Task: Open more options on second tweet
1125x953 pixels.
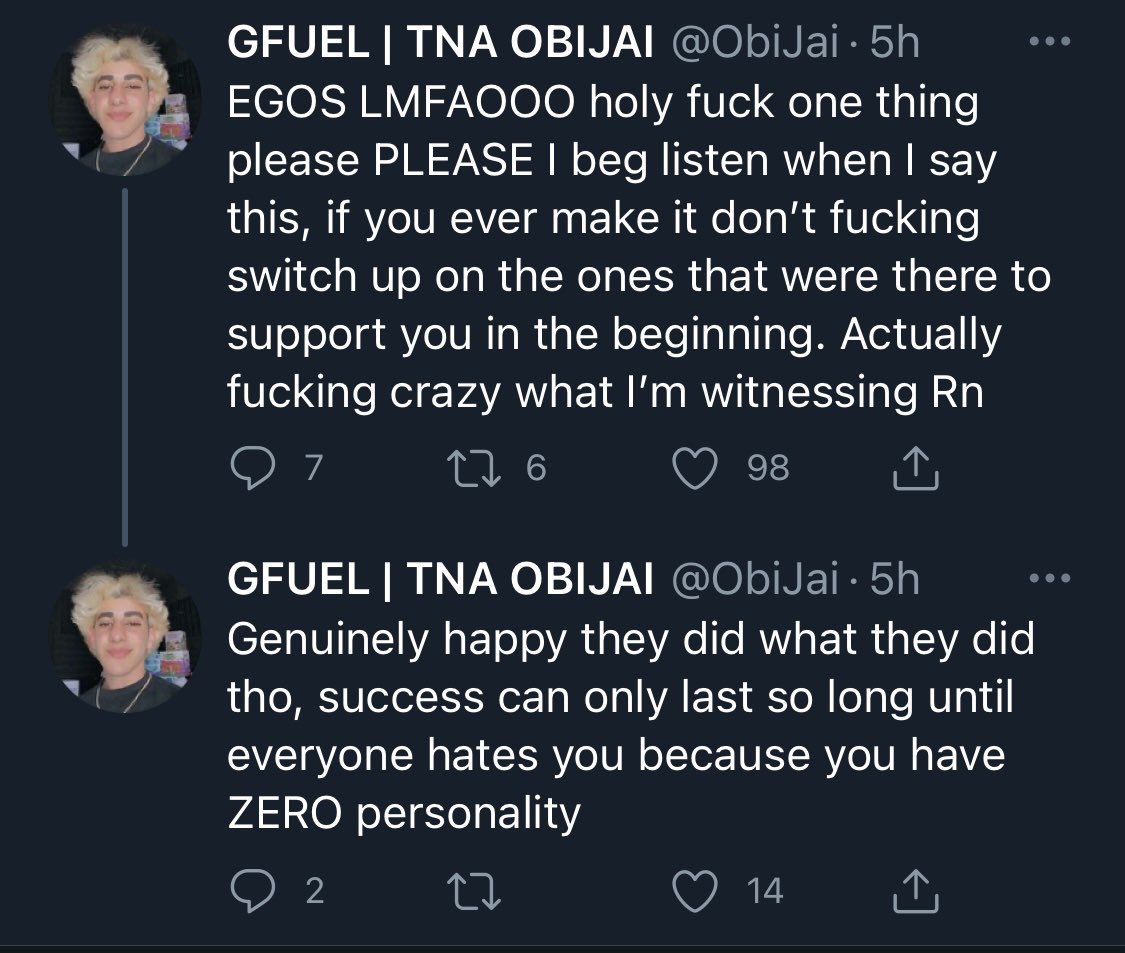Action: (x=1050, y=578)
